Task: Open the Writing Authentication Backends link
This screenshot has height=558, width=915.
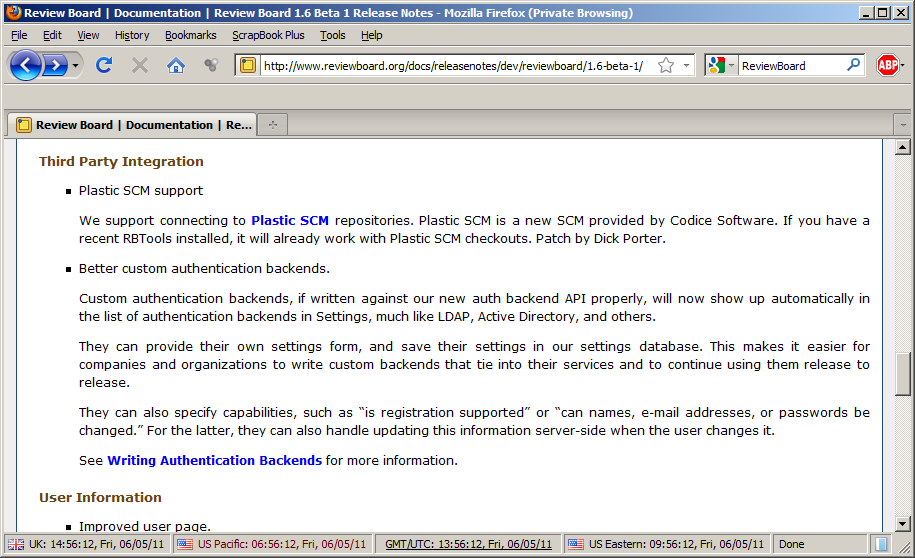Action: (x=215, y=461)
